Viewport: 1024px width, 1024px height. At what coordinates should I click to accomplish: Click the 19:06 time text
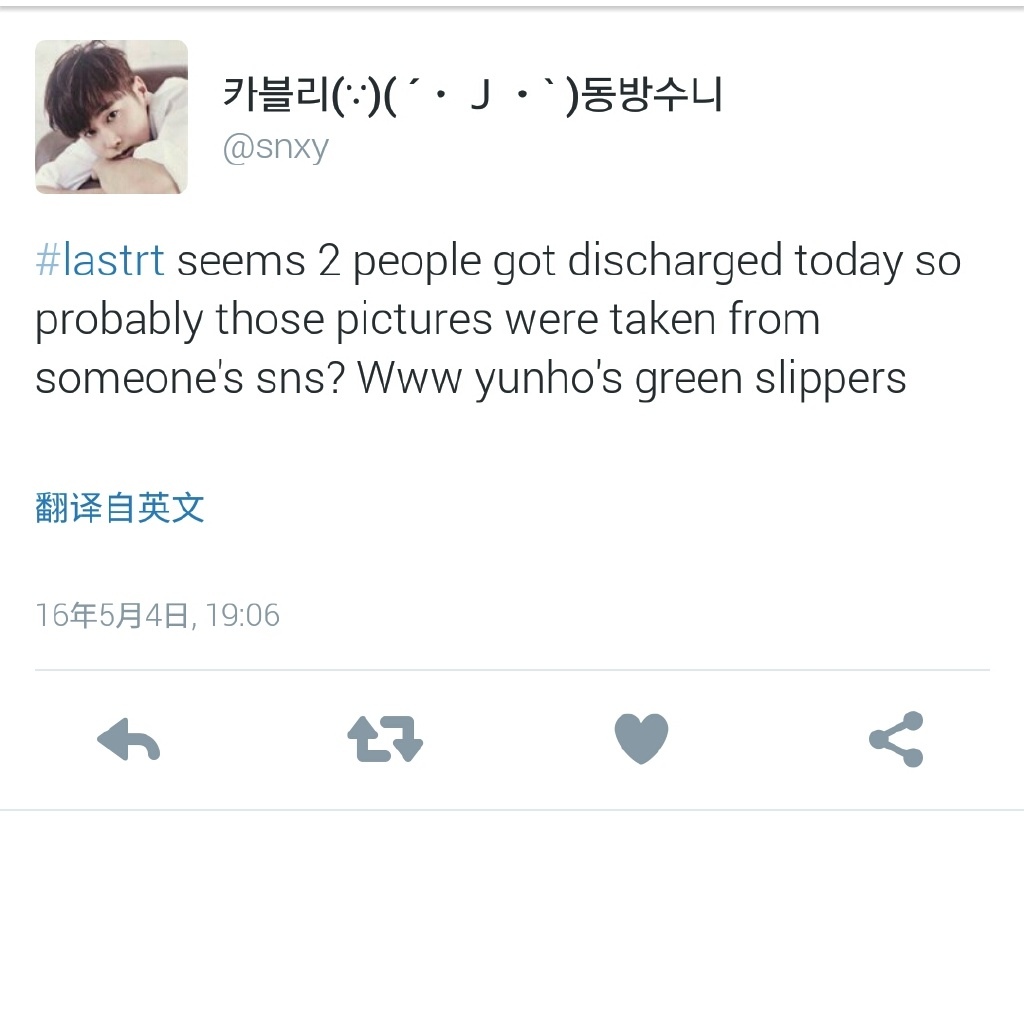pyautogui.click(x=243, y=615)
